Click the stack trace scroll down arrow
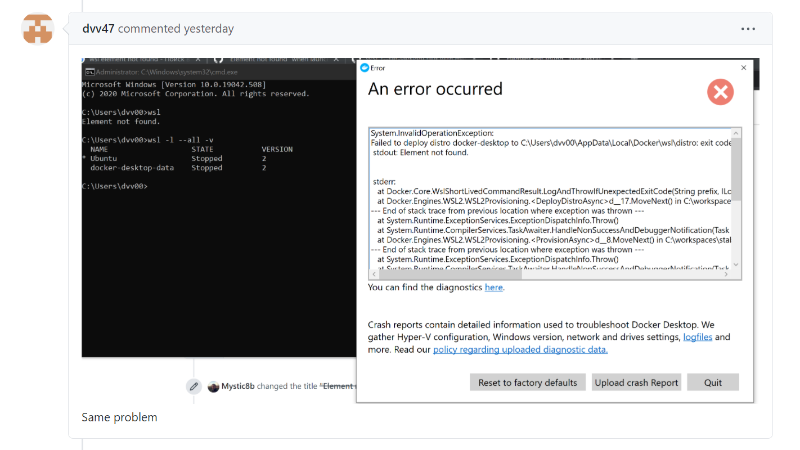 [x=736, y=264]
